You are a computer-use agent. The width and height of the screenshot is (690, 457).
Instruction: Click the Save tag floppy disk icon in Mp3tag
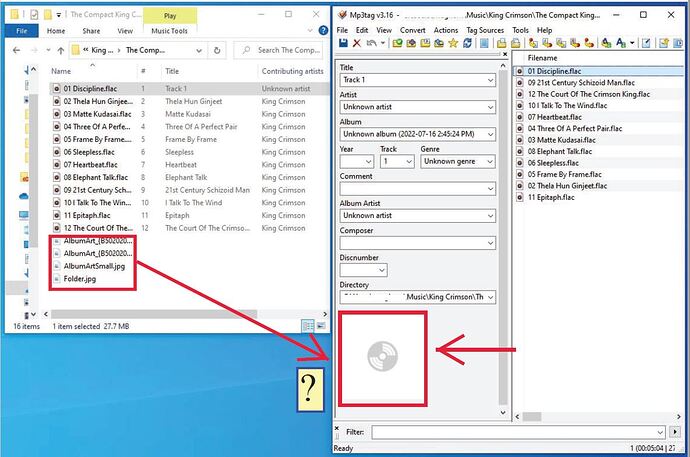tap(344, 43)
